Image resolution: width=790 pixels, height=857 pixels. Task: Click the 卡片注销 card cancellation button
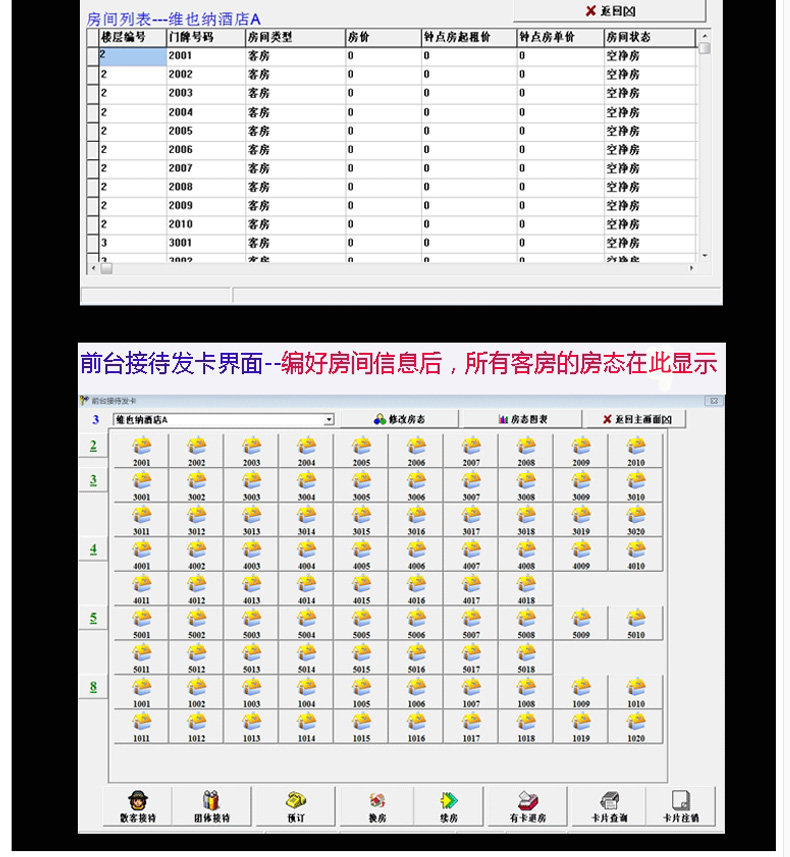click(x=681, y=807)
